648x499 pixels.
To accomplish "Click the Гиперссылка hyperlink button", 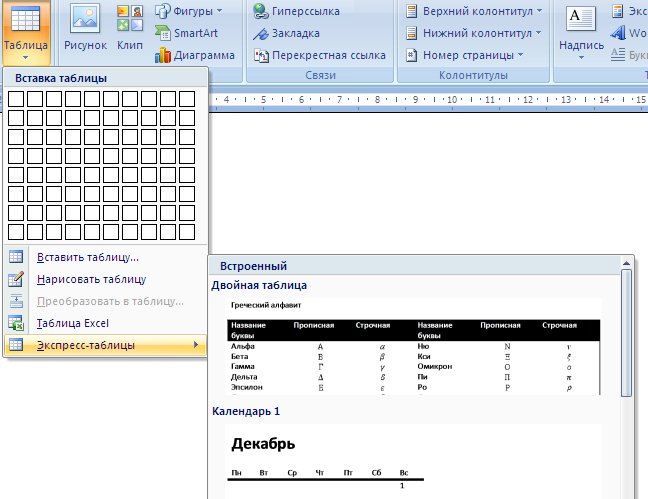I will (296, 11).
